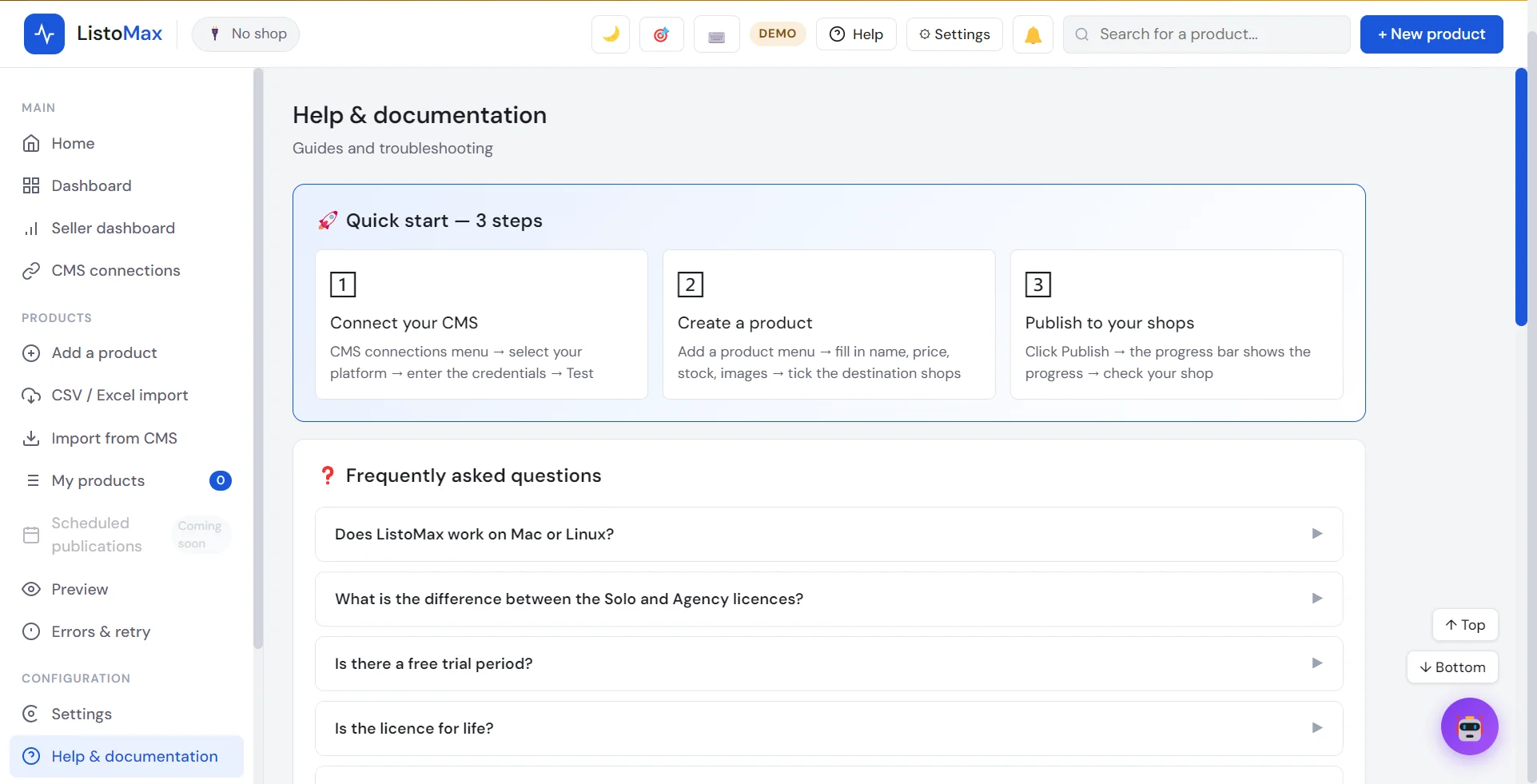This screenshot has height=784, width=1537.
Task: Click the Create a product step card
Action: (x=829, y=324)
